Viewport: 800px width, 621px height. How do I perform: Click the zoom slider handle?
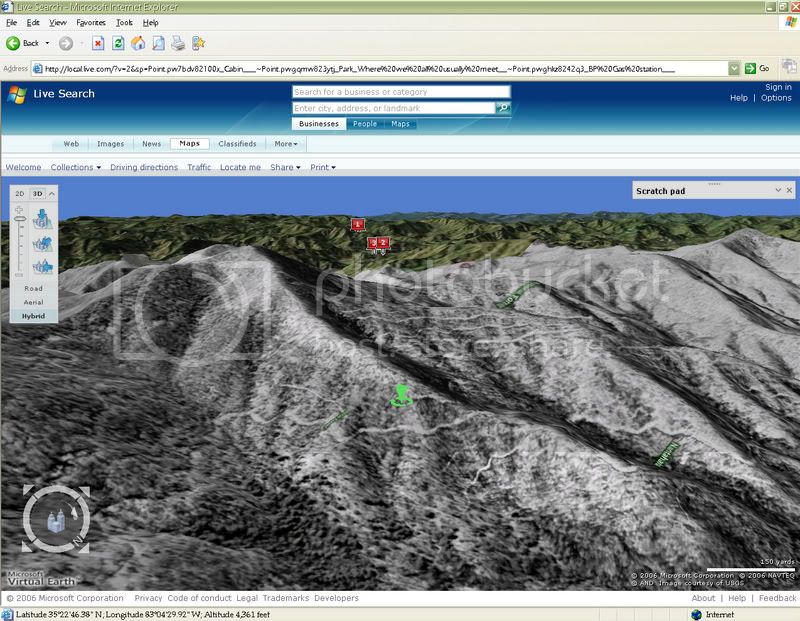coord(20,218)
